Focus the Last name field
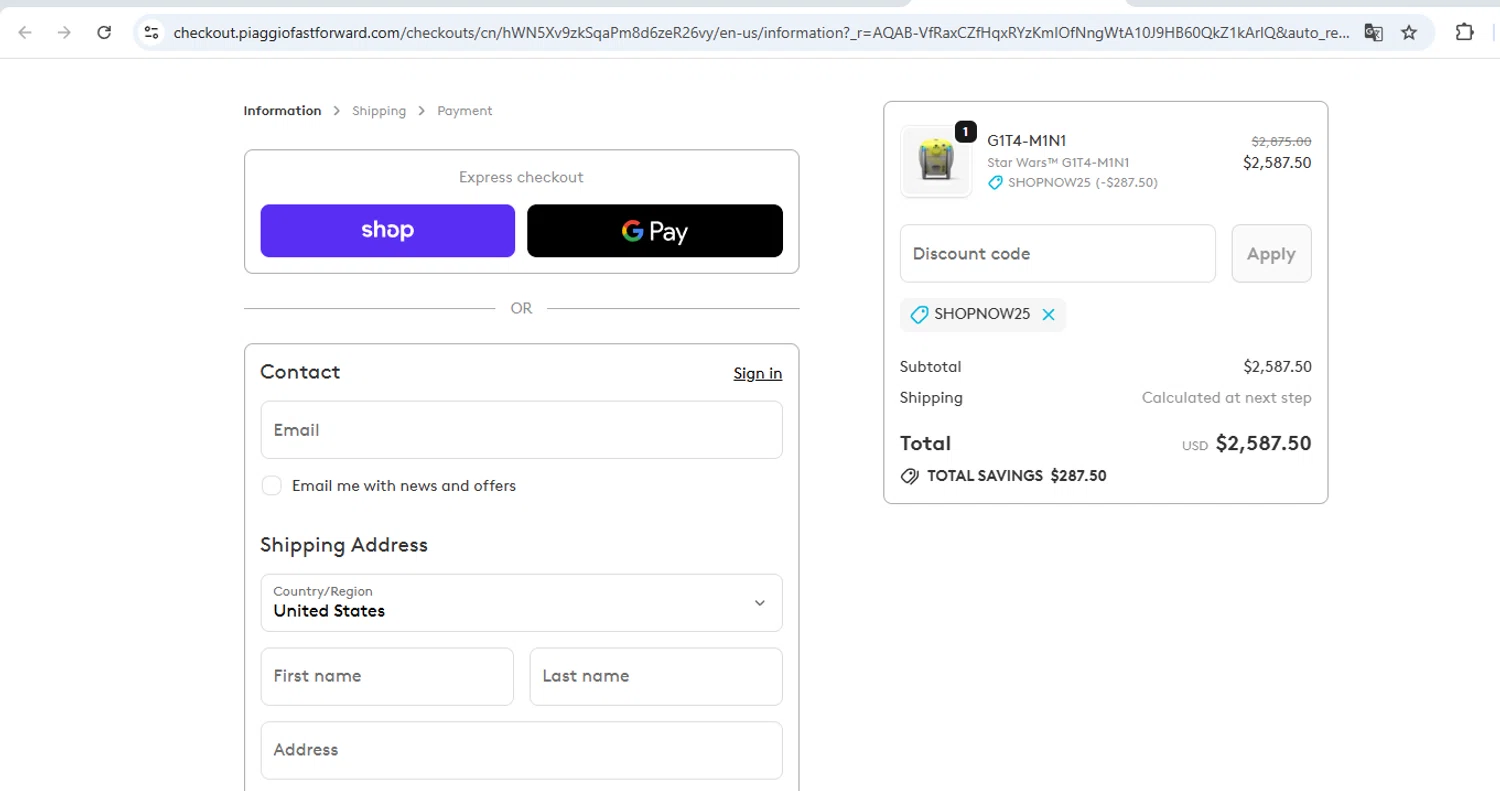Image resolution: width=1500 pixels, height=791 pixels. tap(656, 676)
